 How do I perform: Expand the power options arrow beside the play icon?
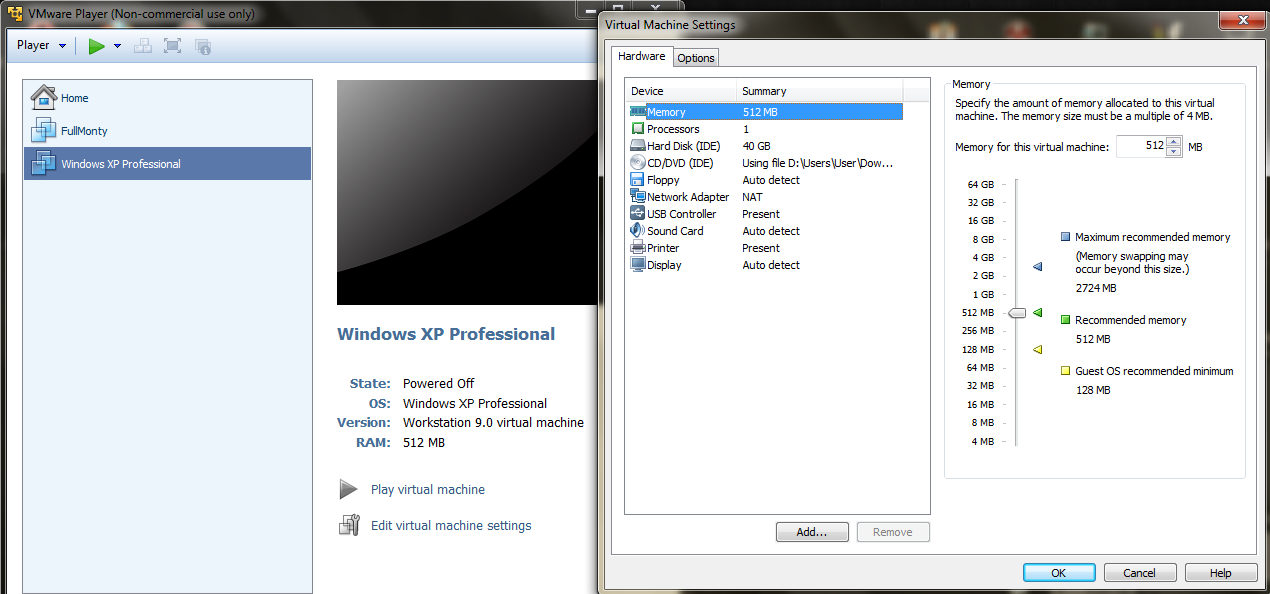click(117, 46)
